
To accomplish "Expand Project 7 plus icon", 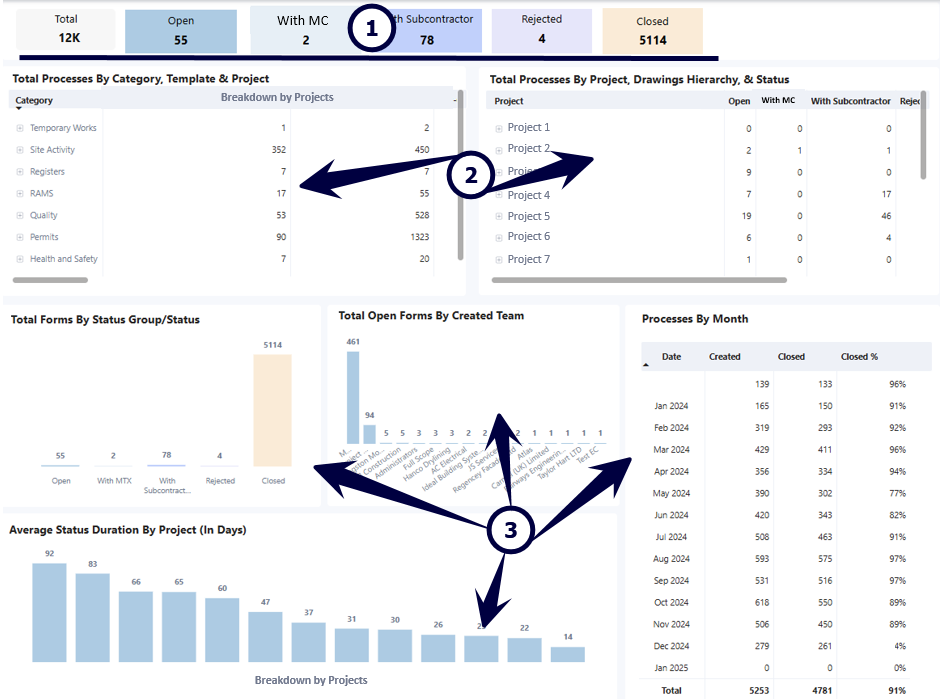I will (499, 260).
